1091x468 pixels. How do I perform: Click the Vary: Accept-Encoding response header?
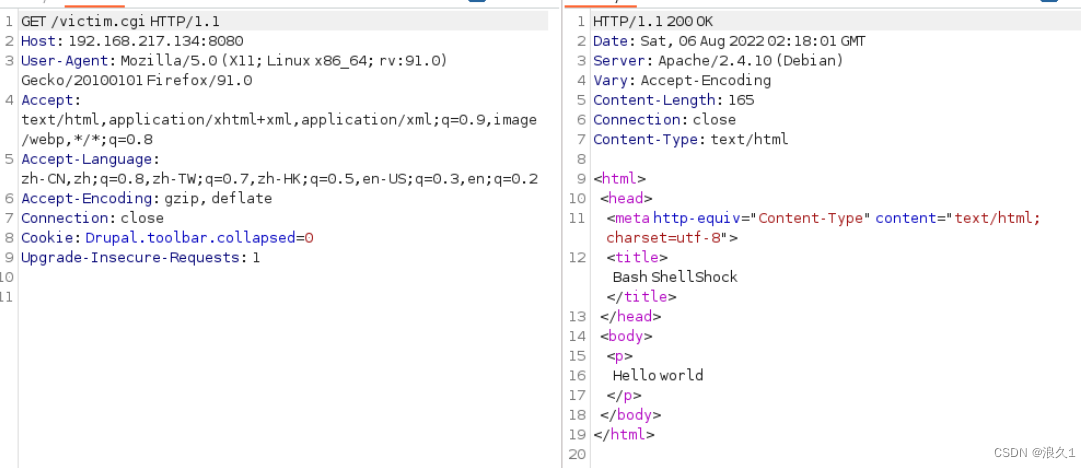click(x=682, y=81)
